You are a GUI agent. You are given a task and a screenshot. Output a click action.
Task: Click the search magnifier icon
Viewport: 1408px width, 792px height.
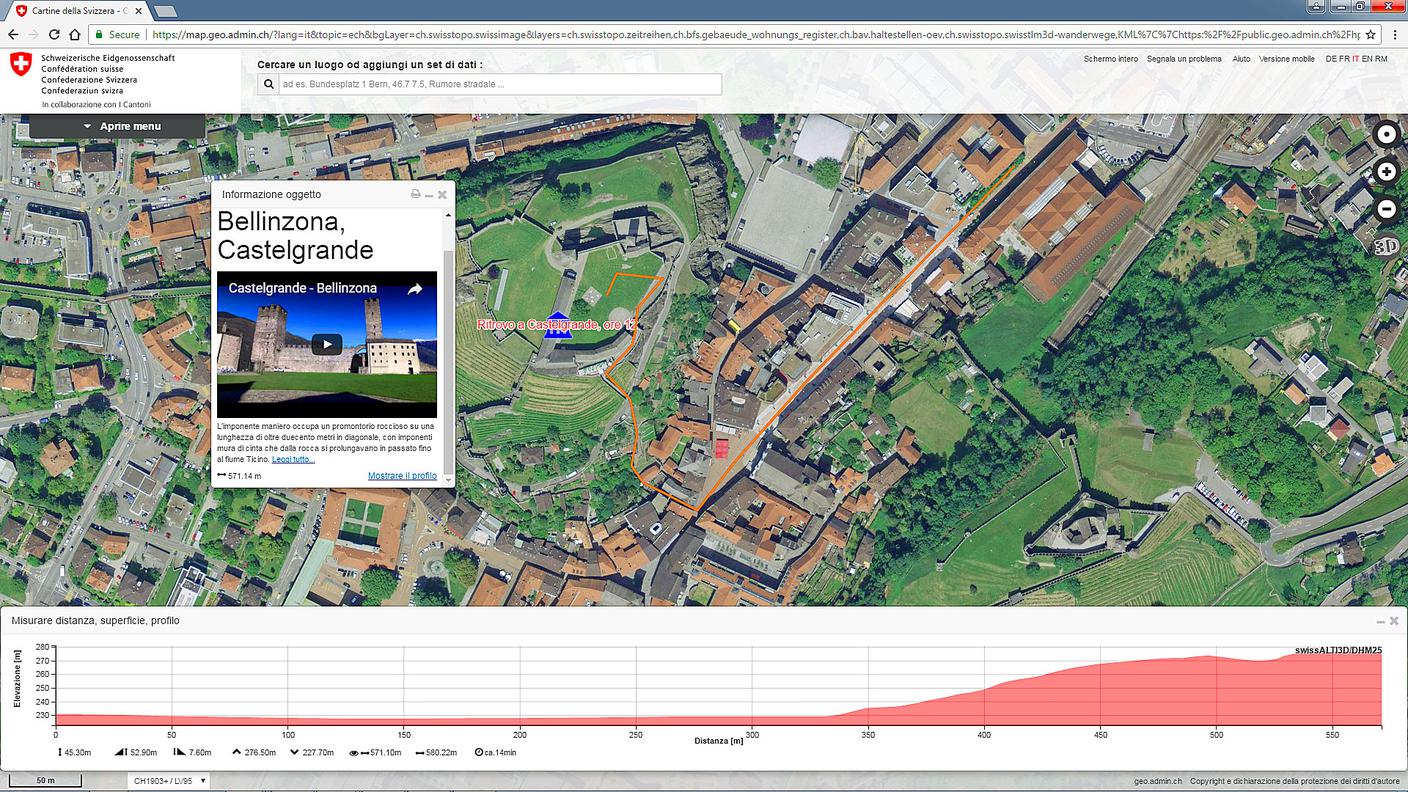[268, 84]
